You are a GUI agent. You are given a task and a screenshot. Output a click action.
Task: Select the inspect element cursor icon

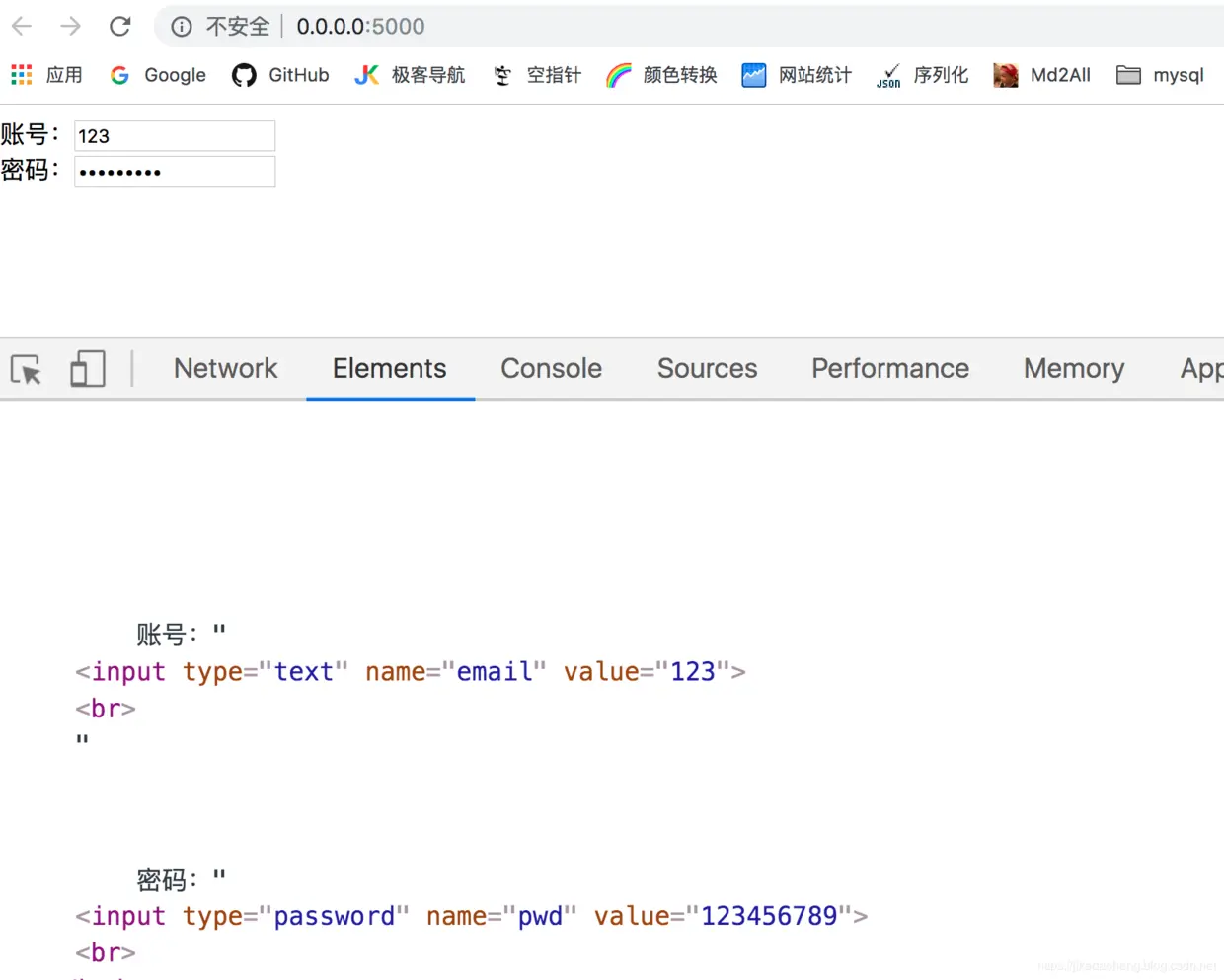click(x=27, y=369)
